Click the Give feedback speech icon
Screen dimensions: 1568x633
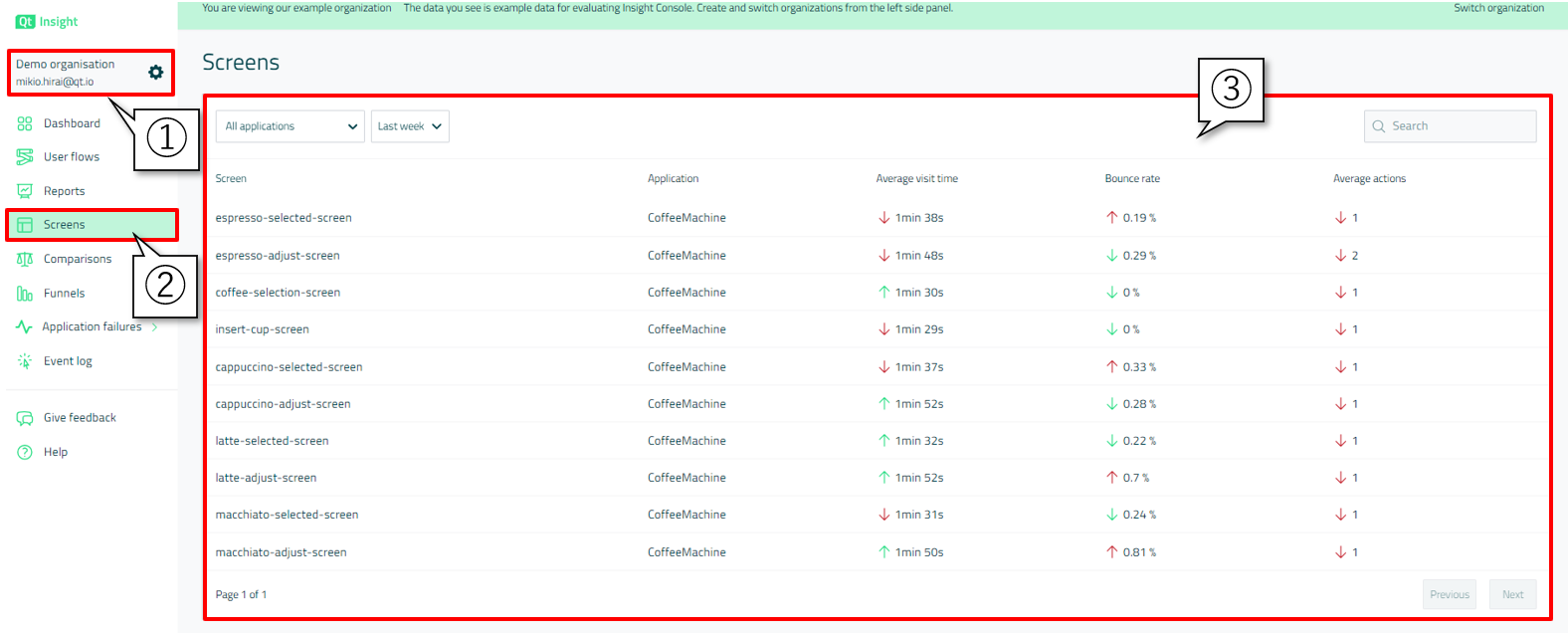click(25, 418)
